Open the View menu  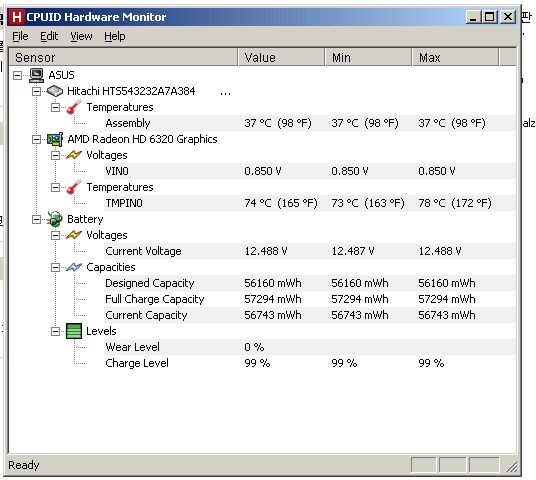(x=81, y=36)
